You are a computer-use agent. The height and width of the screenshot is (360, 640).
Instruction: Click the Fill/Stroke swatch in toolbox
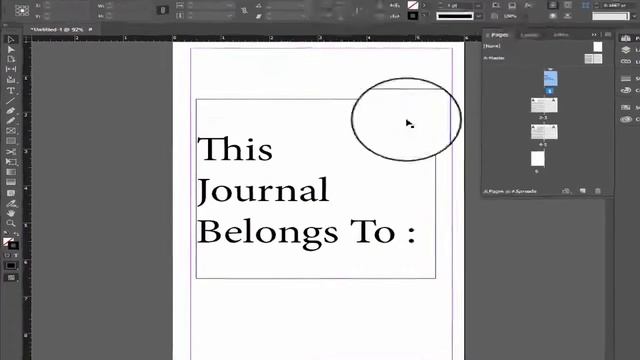coord(11,243)
